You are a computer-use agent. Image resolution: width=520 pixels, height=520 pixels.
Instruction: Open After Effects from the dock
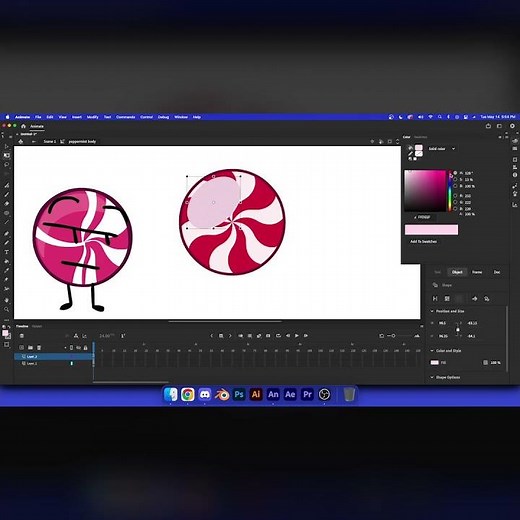point(290,394)
